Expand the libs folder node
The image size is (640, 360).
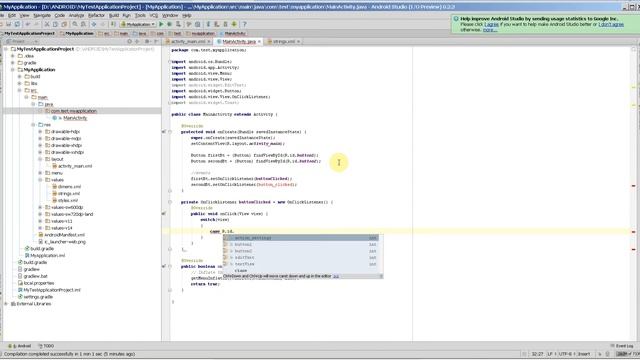tap(19, 83)
